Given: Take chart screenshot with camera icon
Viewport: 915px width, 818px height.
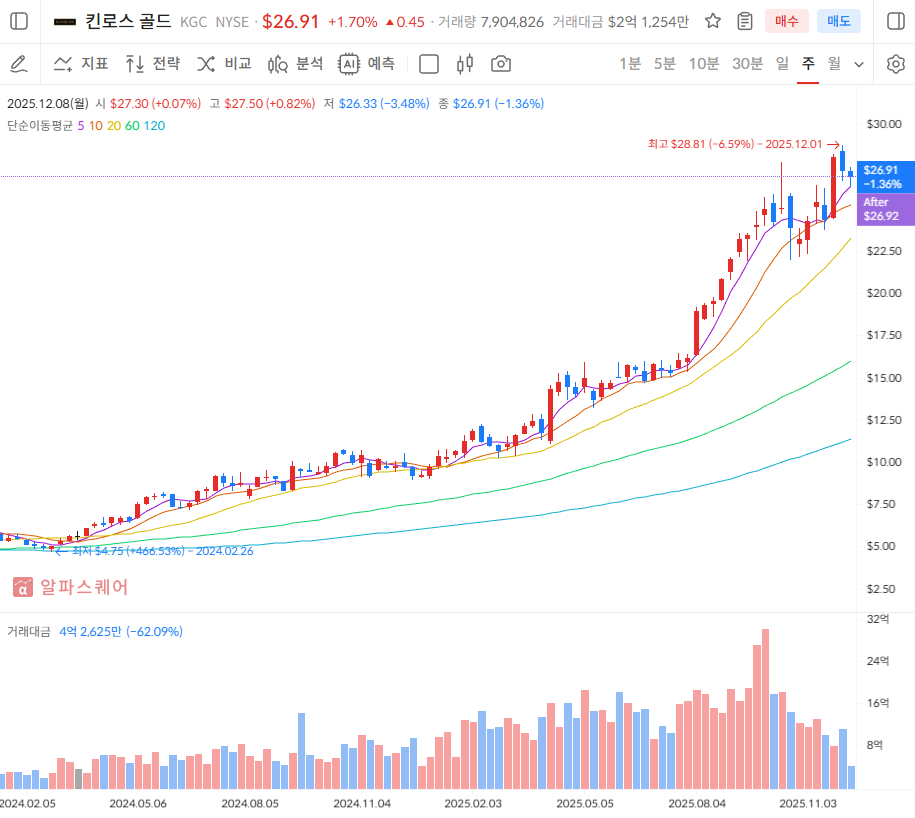Looking at the screenshot, I should (x=501, y=64).
